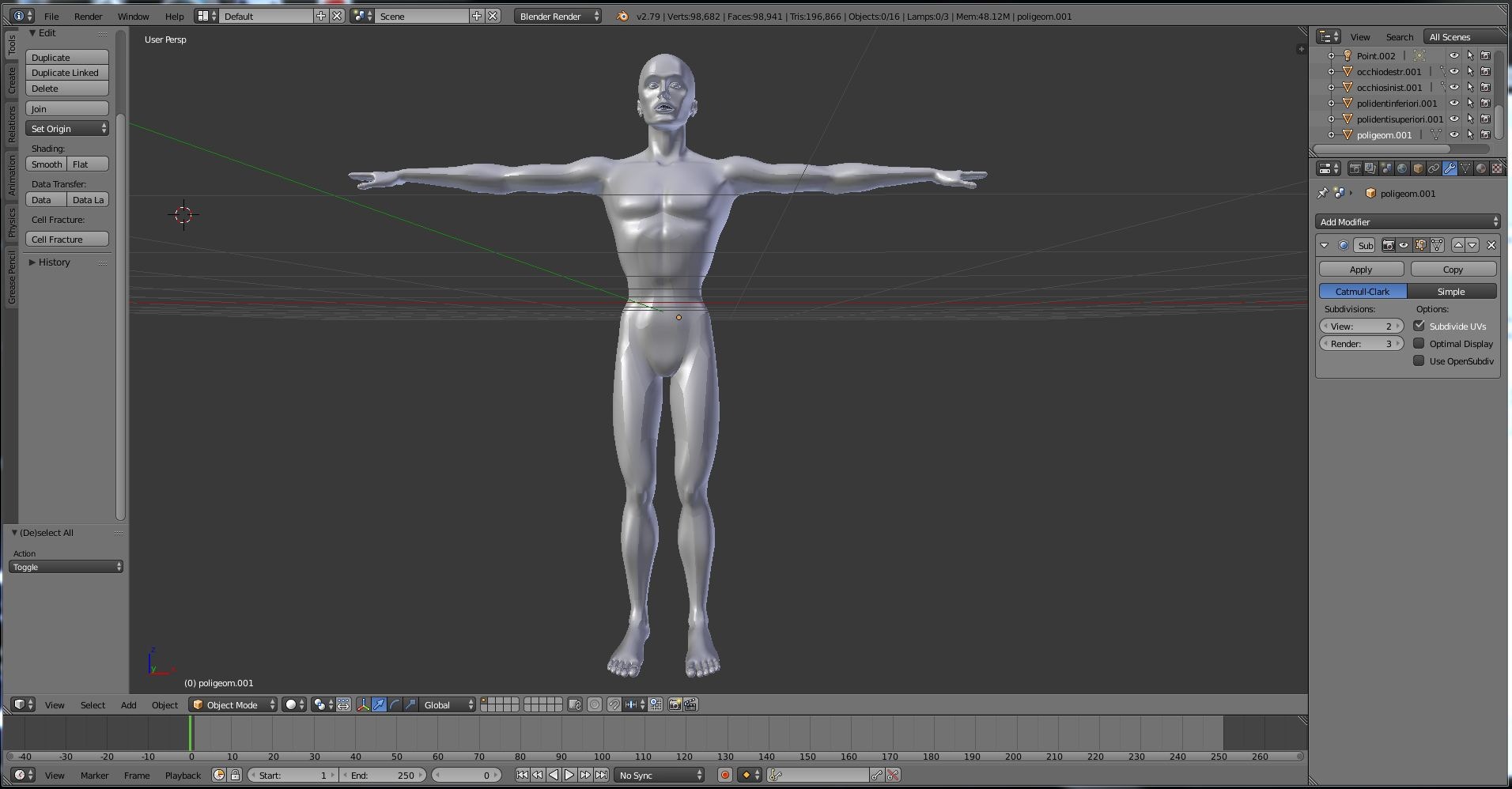This screenshot has width=1512, height=789.
Task: Open the Render properties tab
Action: click(x=1355, y=168)
